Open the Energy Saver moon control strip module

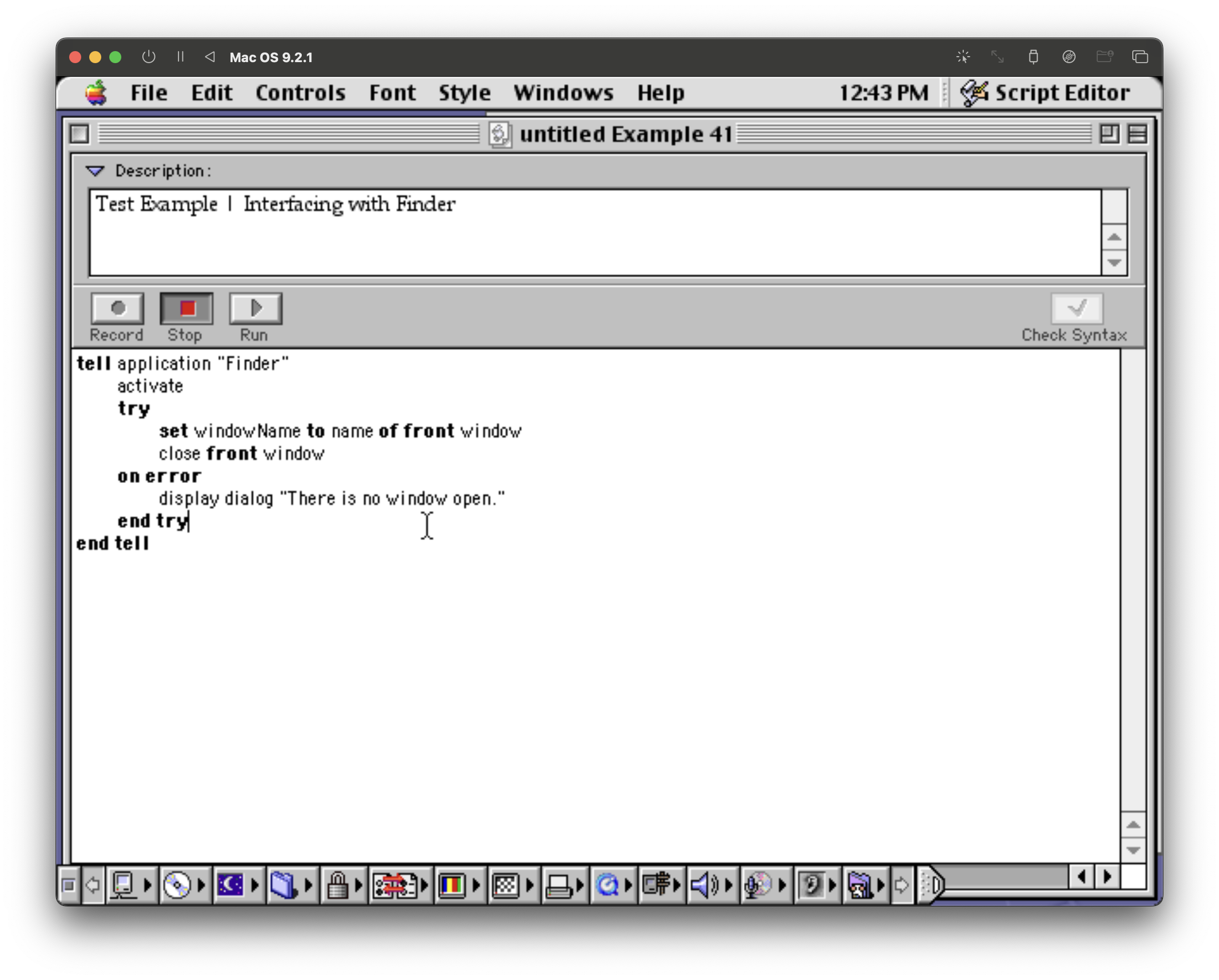[231, 884]
